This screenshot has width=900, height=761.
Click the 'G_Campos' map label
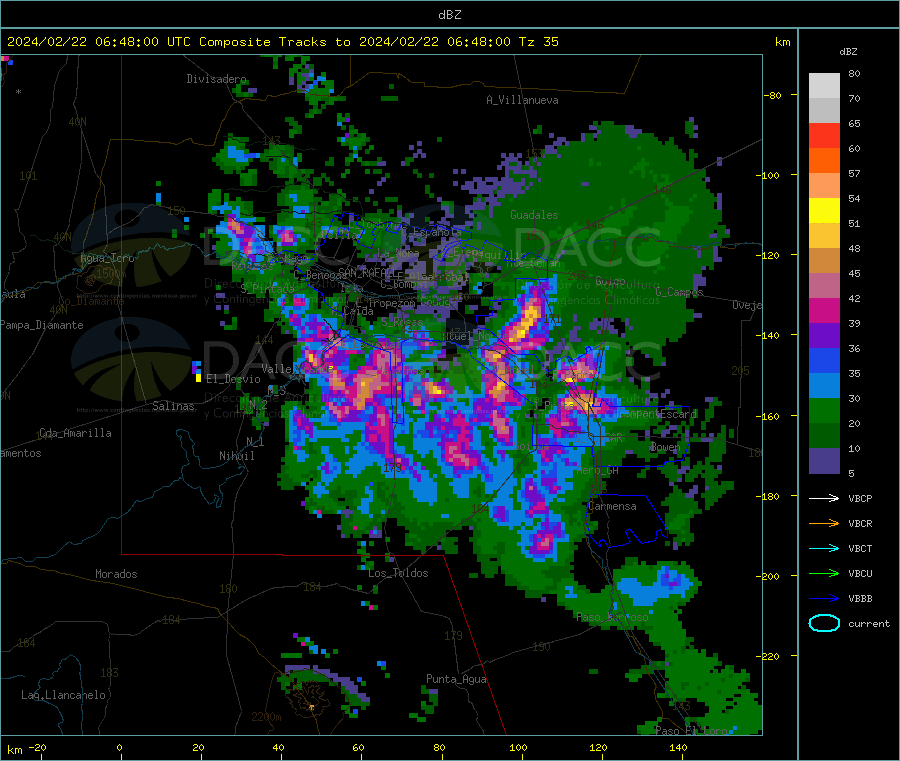(x=680, y=292)
